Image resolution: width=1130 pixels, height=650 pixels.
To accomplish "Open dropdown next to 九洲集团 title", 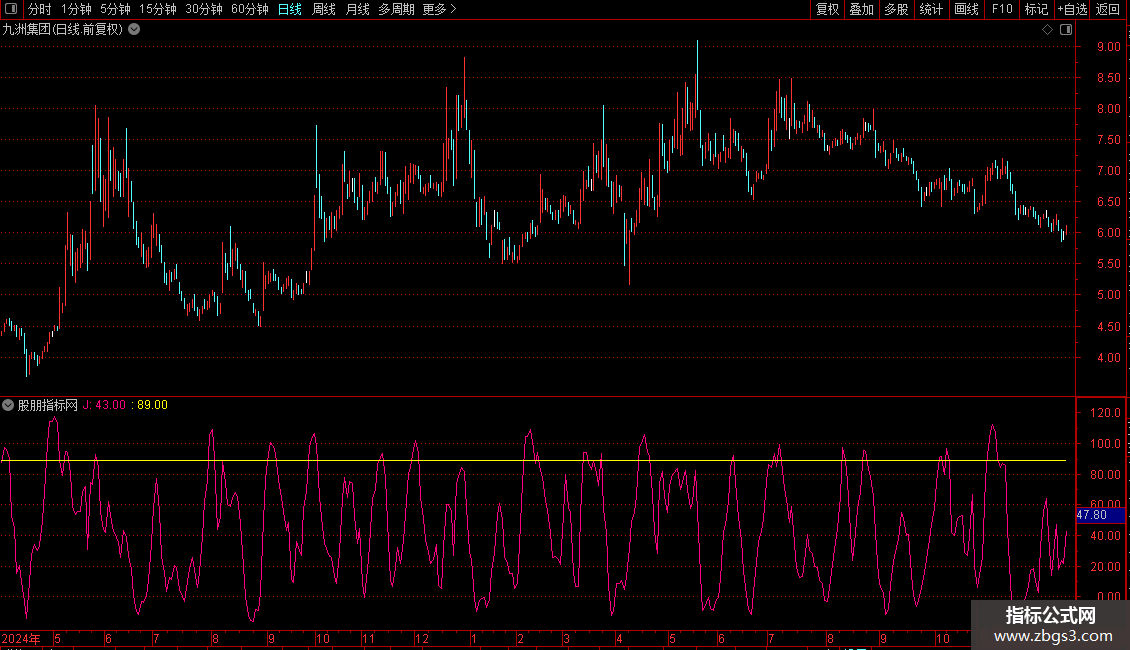I will (x=134, y=30).
